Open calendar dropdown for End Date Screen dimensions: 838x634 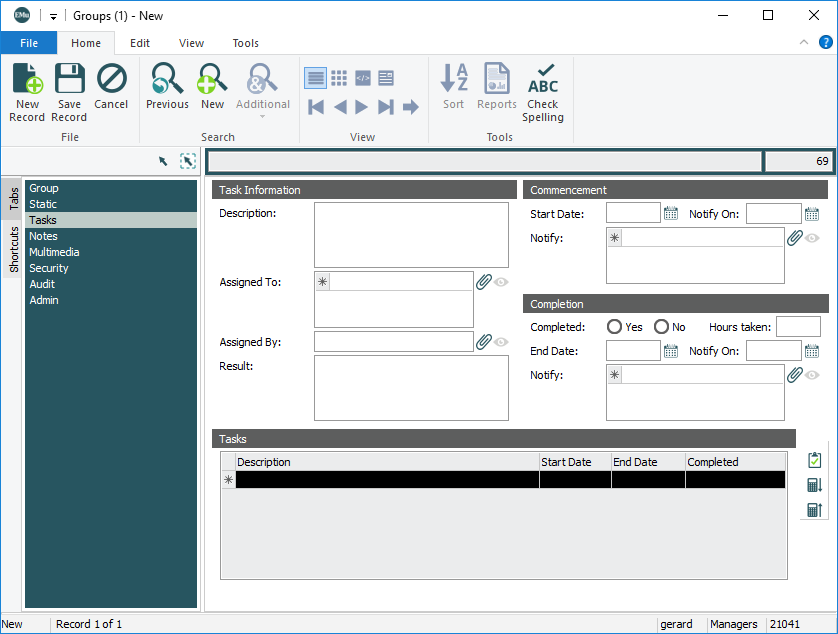pos(671,351)
